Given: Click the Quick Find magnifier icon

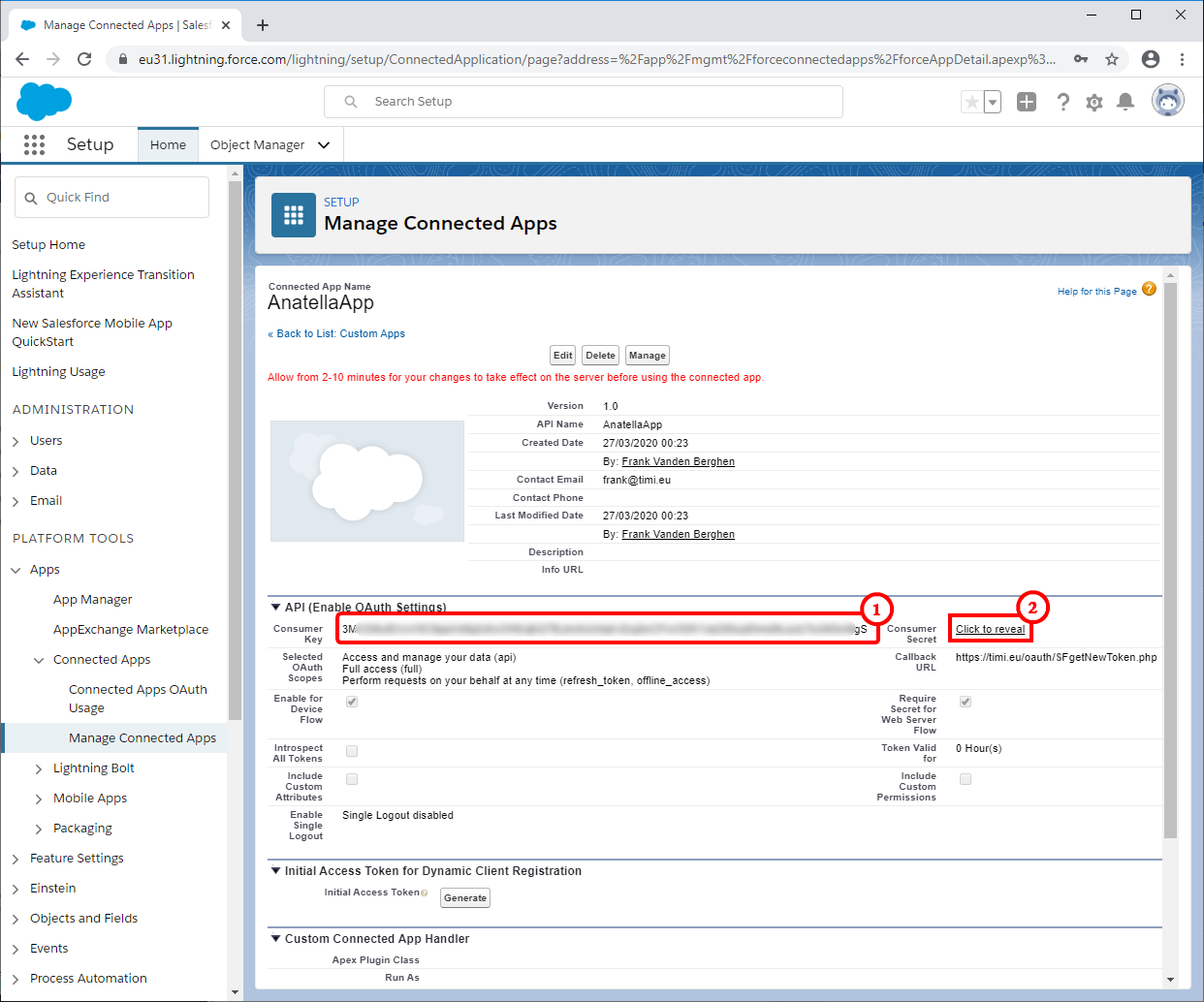Looking at the screenshot, I should (31, 198).
